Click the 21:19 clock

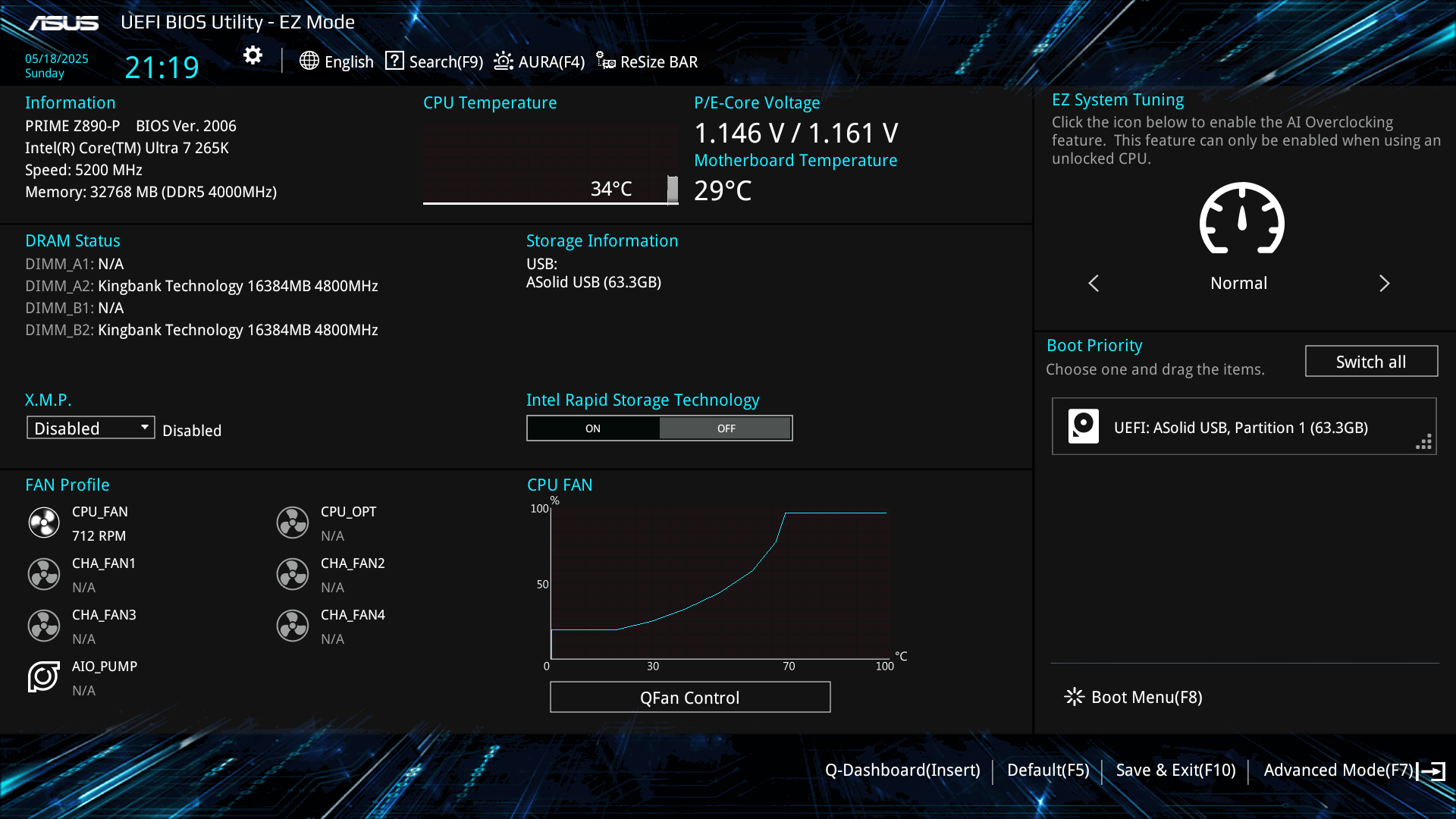(x=162, y=67)
